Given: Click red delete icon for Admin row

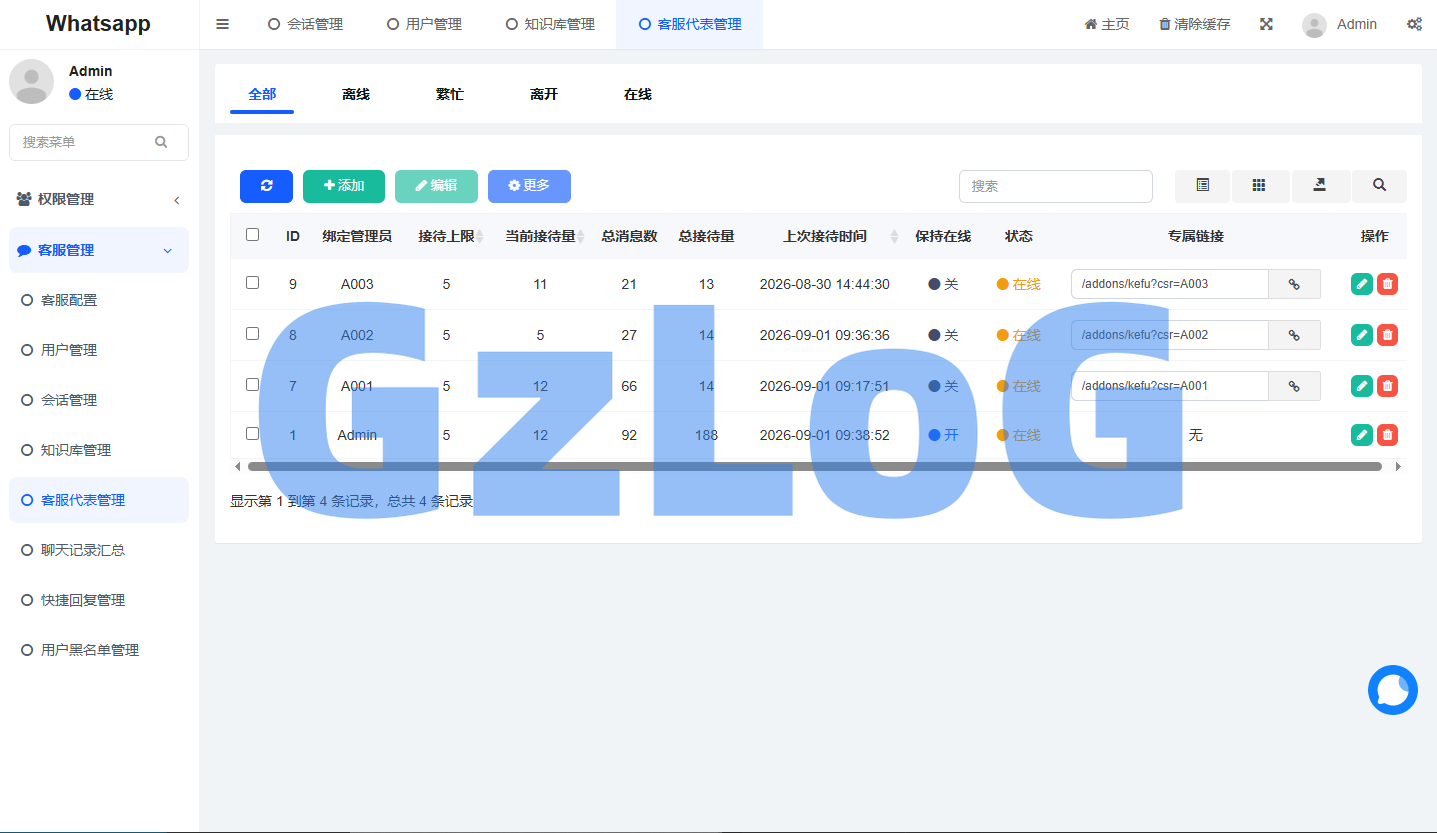Looking at the screenshot, I should click(1387, 435).
